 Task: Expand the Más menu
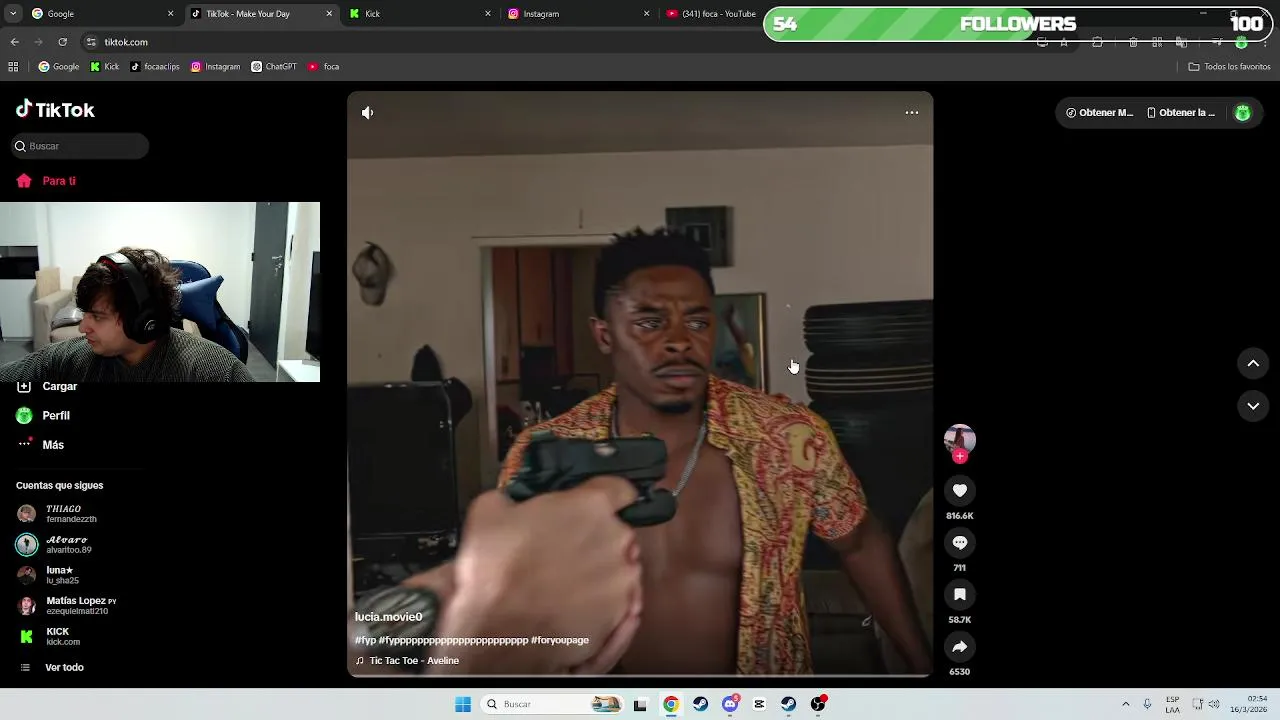click(x=40, y=445)
